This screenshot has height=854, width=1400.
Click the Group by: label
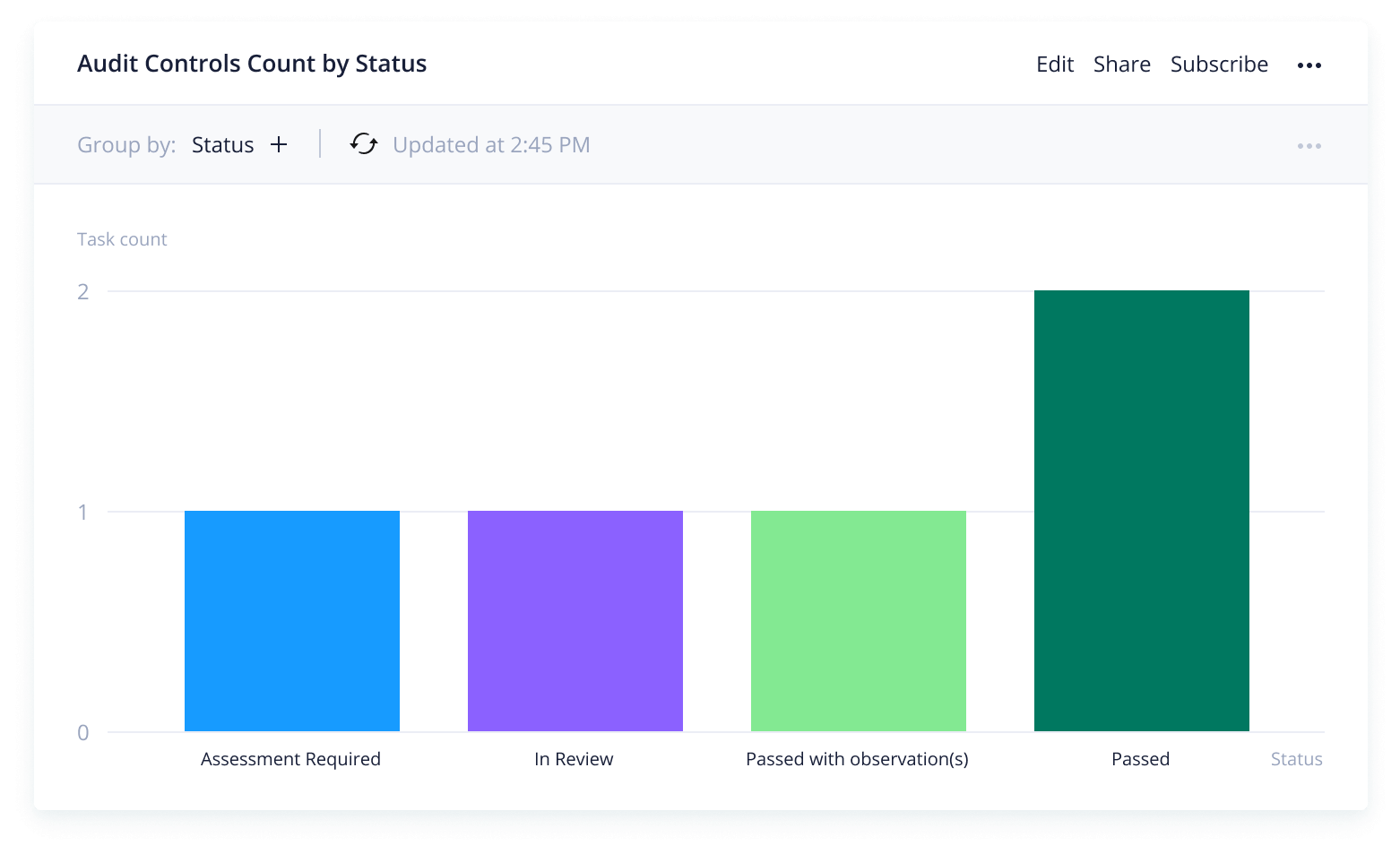[x=126, y=145]
